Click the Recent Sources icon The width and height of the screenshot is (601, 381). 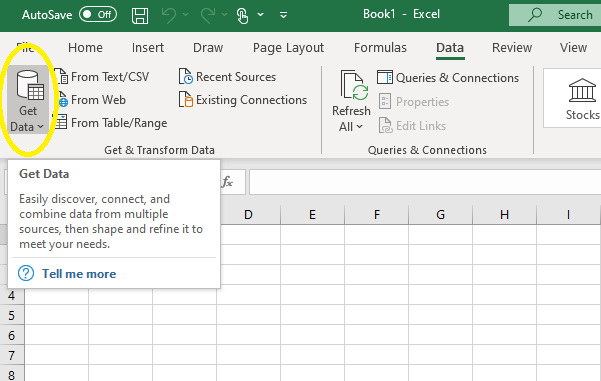[x=186, y=77]
